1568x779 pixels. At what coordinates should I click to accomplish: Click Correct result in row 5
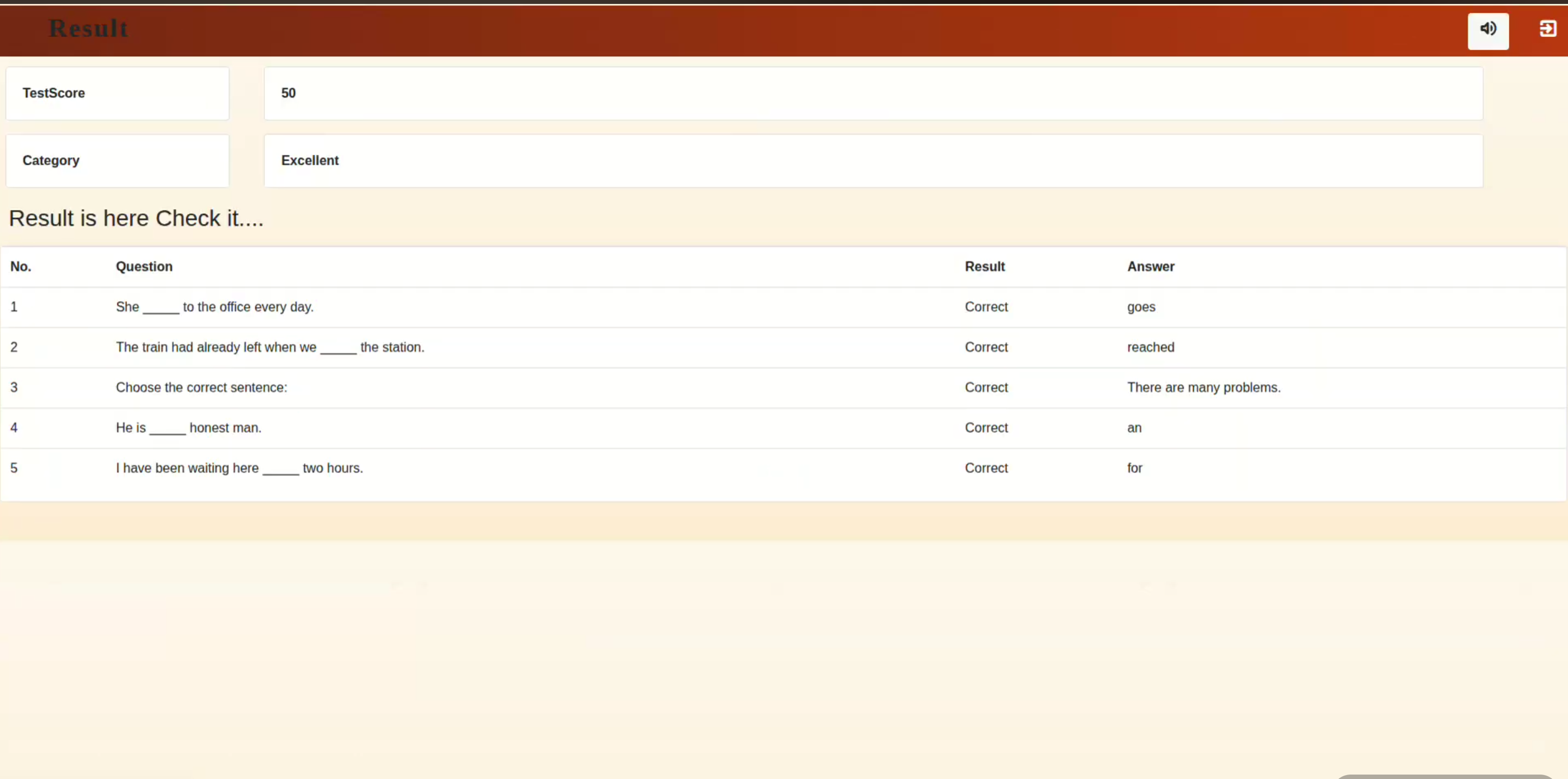[x=986, y=468]
